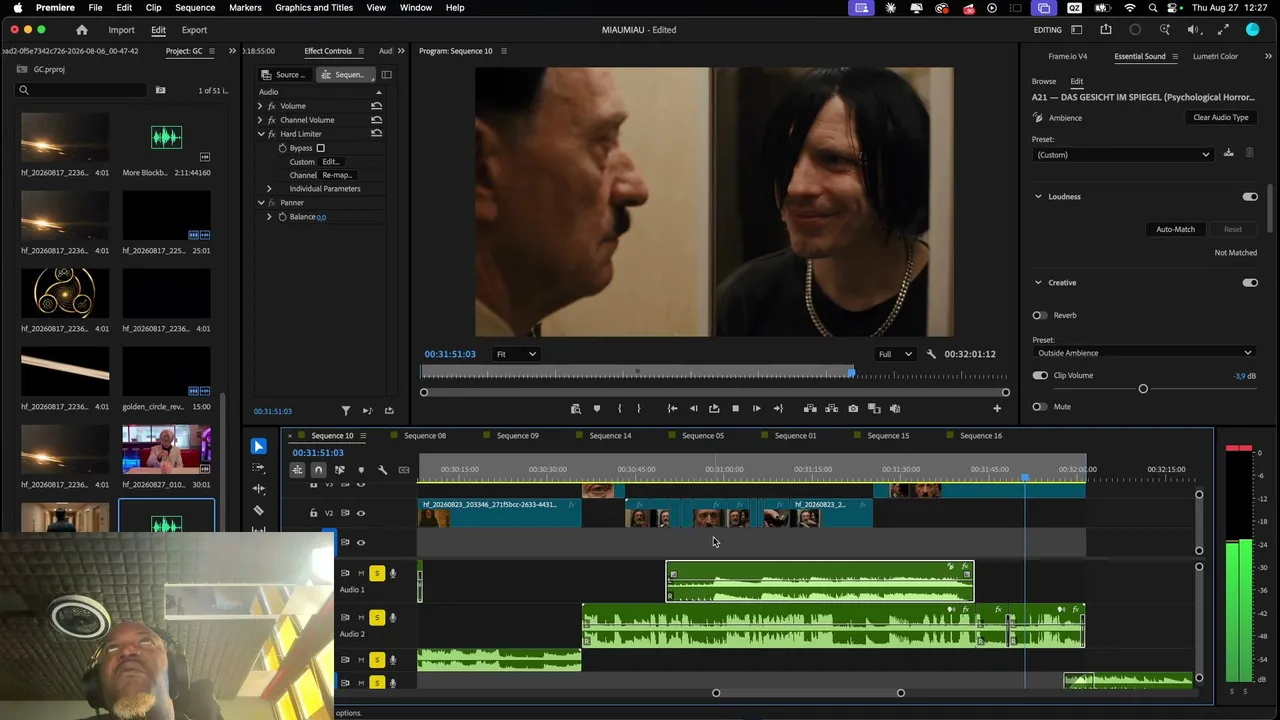Reset Volume effect parameter
The width and height of the screenshot is (1280, 720).
coord(376,106)
